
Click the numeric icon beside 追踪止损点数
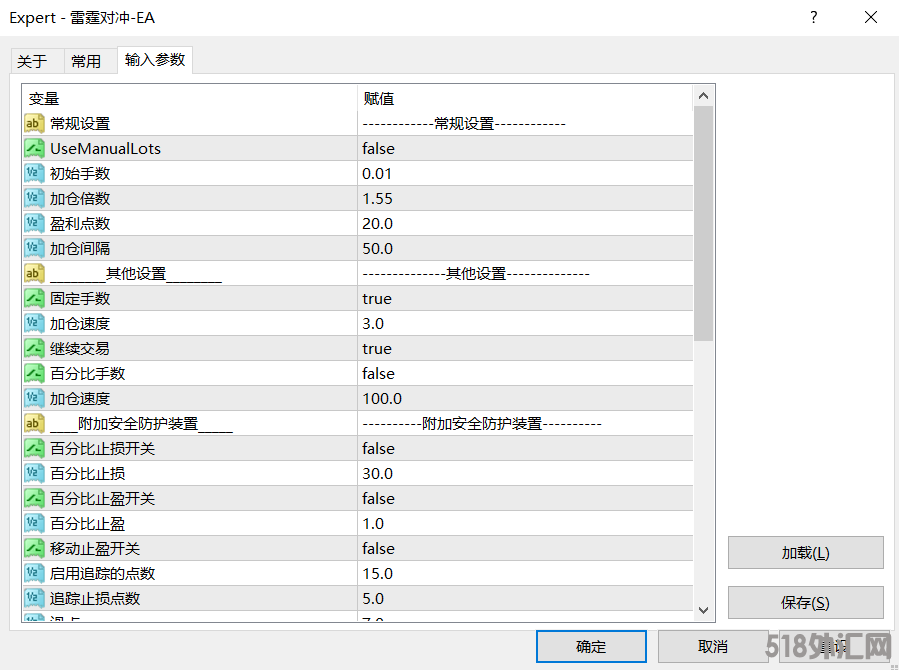(34, 598)
